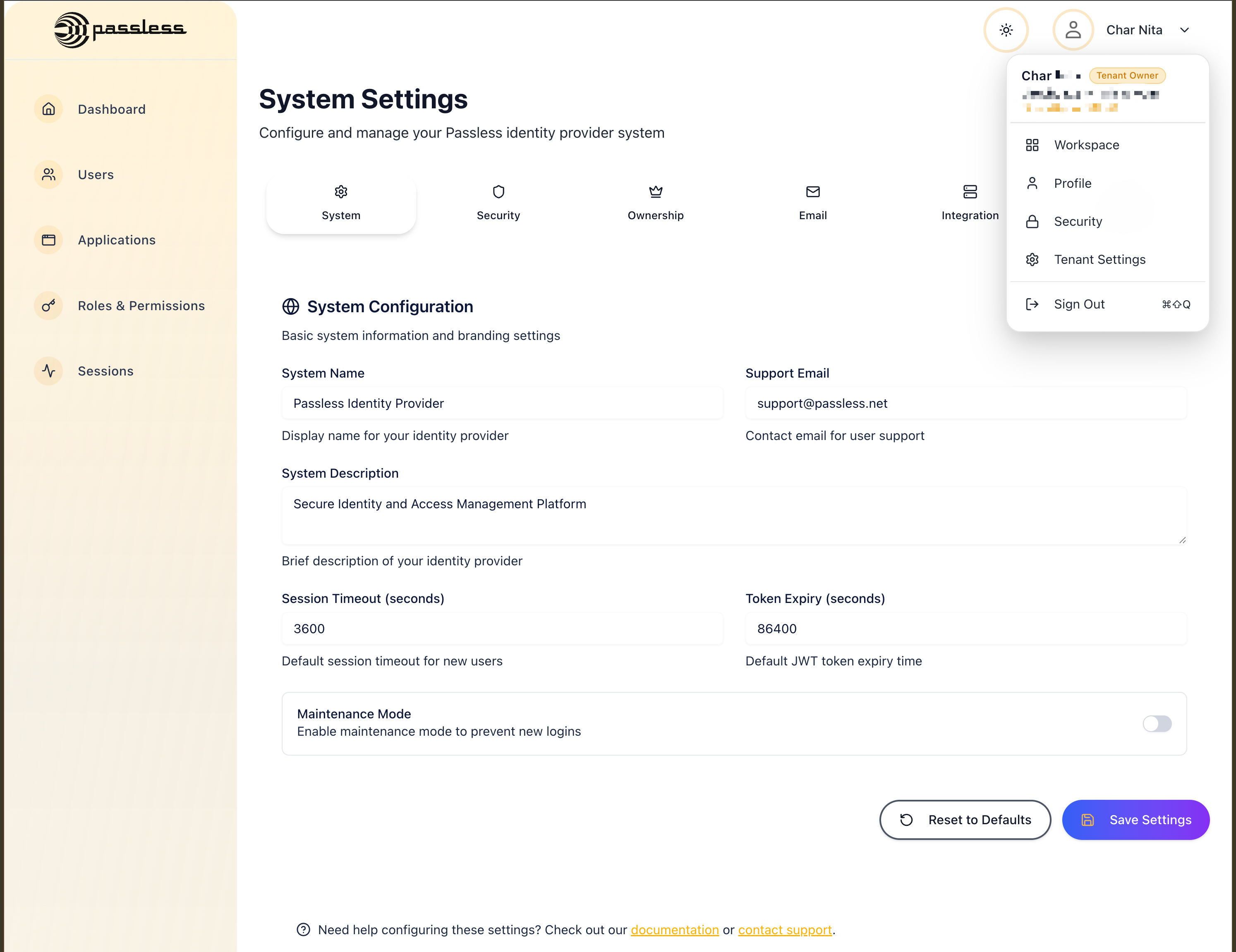The height and width of the screenshot is (952, 1236).
Task: Click the user avatar icon
Action: pyautogui.click(x=1073, y=30)
